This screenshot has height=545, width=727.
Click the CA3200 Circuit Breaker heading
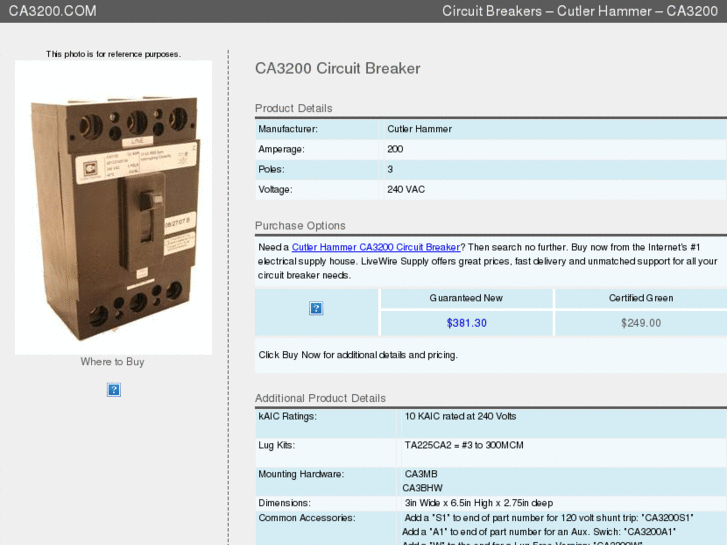[338, 68]
